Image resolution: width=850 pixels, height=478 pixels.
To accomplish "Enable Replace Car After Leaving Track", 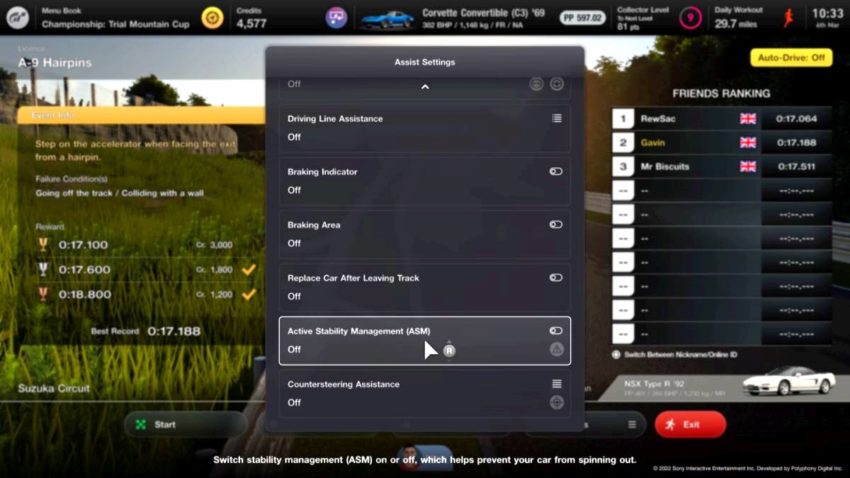I will pos(555,278).
